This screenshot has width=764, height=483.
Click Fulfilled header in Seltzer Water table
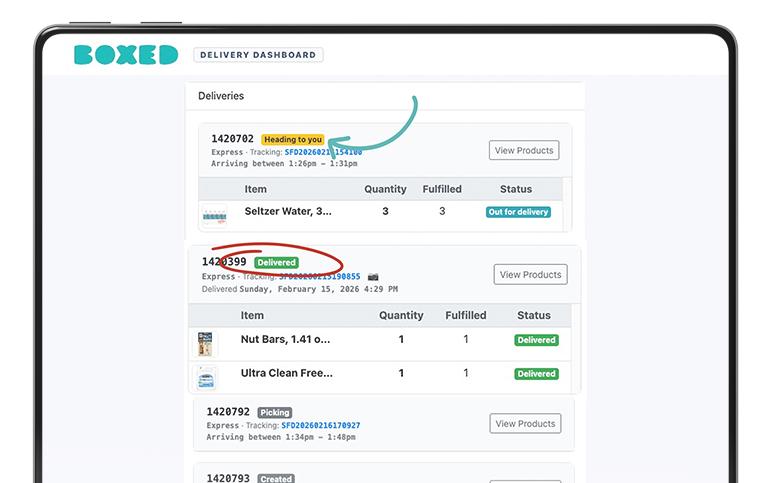(x=442, y=189)
